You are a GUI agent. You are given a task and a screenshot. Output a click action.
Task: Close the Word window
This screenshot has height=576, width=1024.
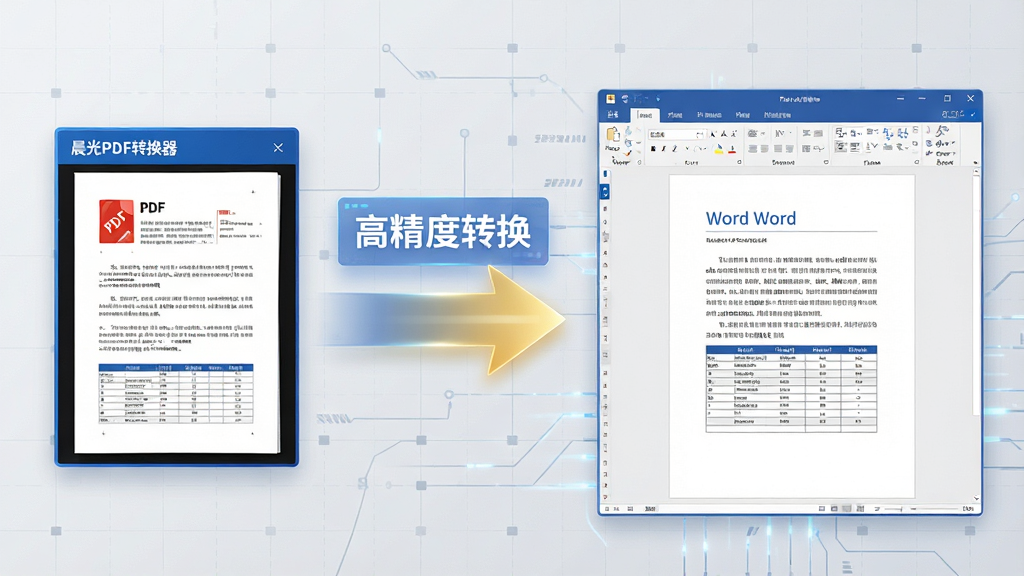(970, 99)
